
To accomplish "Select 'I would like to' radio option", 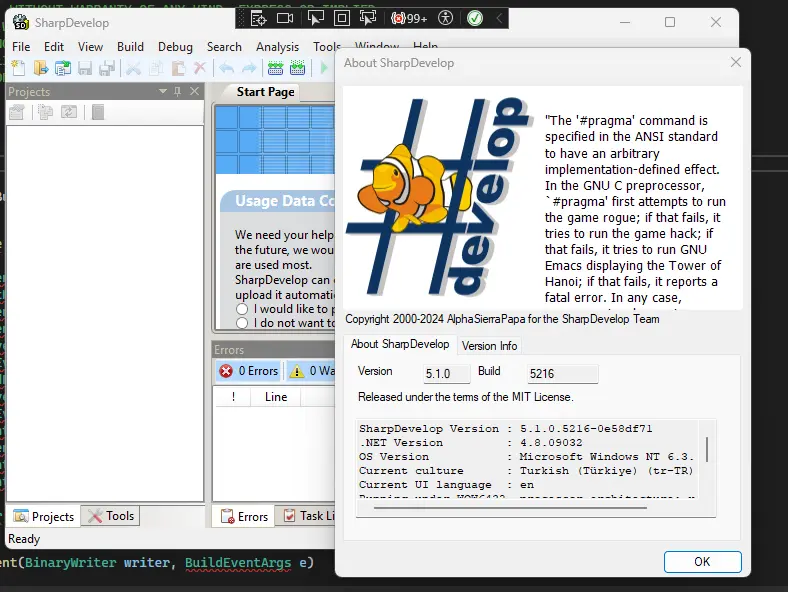I will point(242,309).
